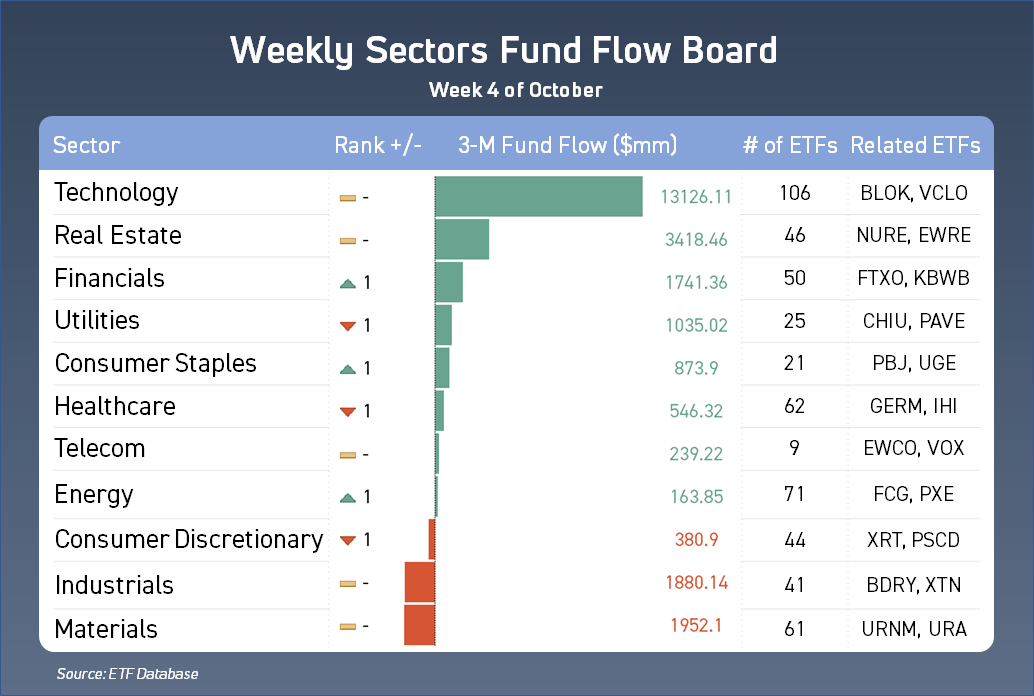Select the 3-M Fund Flow column header
Screen dimensions: 1034x696
(567, 145)
